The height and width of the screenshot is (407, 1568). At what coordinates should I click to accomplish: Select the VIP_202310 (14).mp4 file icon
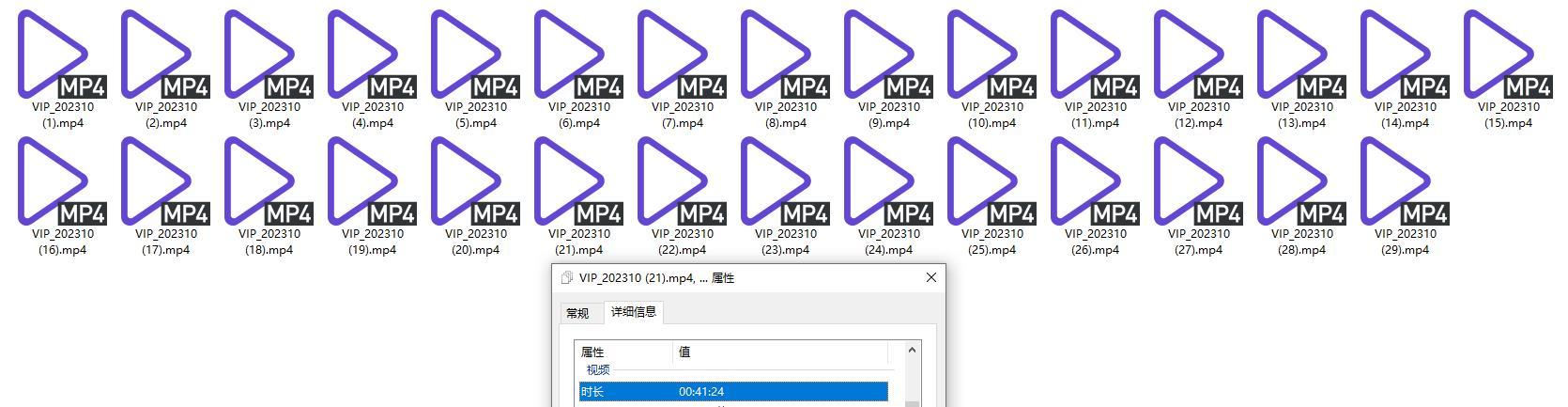tap(1405, 55)
